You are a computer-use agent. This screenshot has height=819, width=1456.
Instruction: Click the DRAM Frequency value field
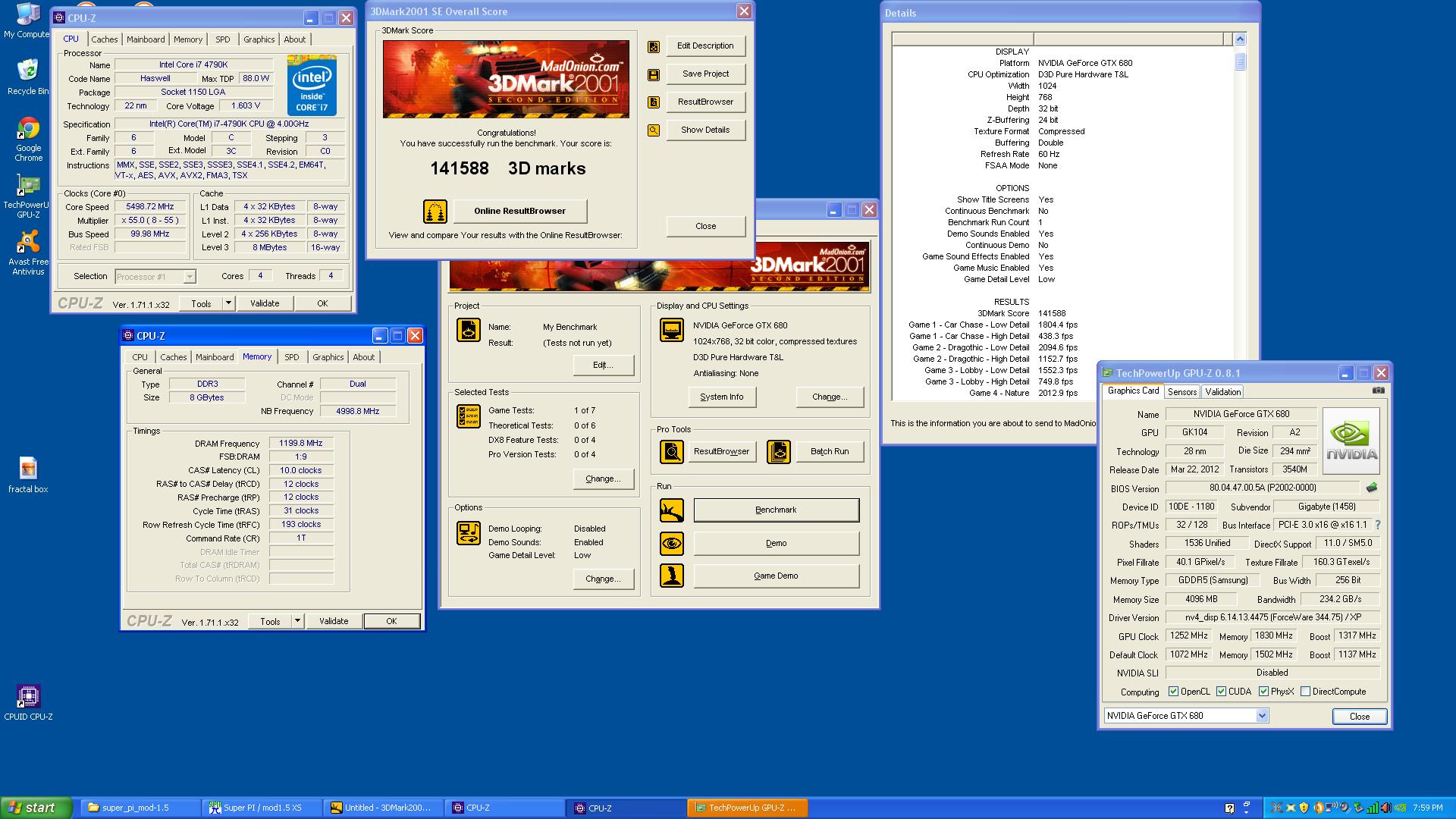(301, 443)
